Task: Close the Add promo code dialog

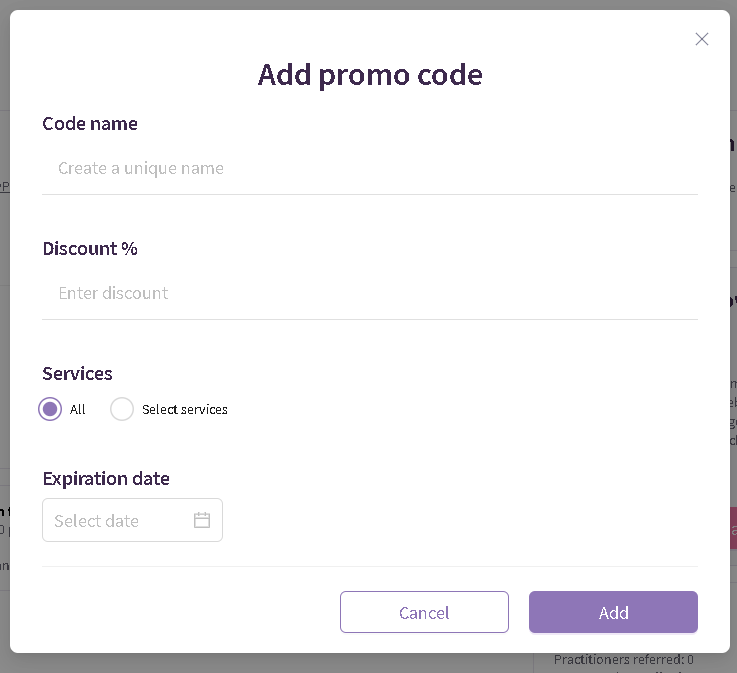Action: pyautogui.click(x=702, y=39)
